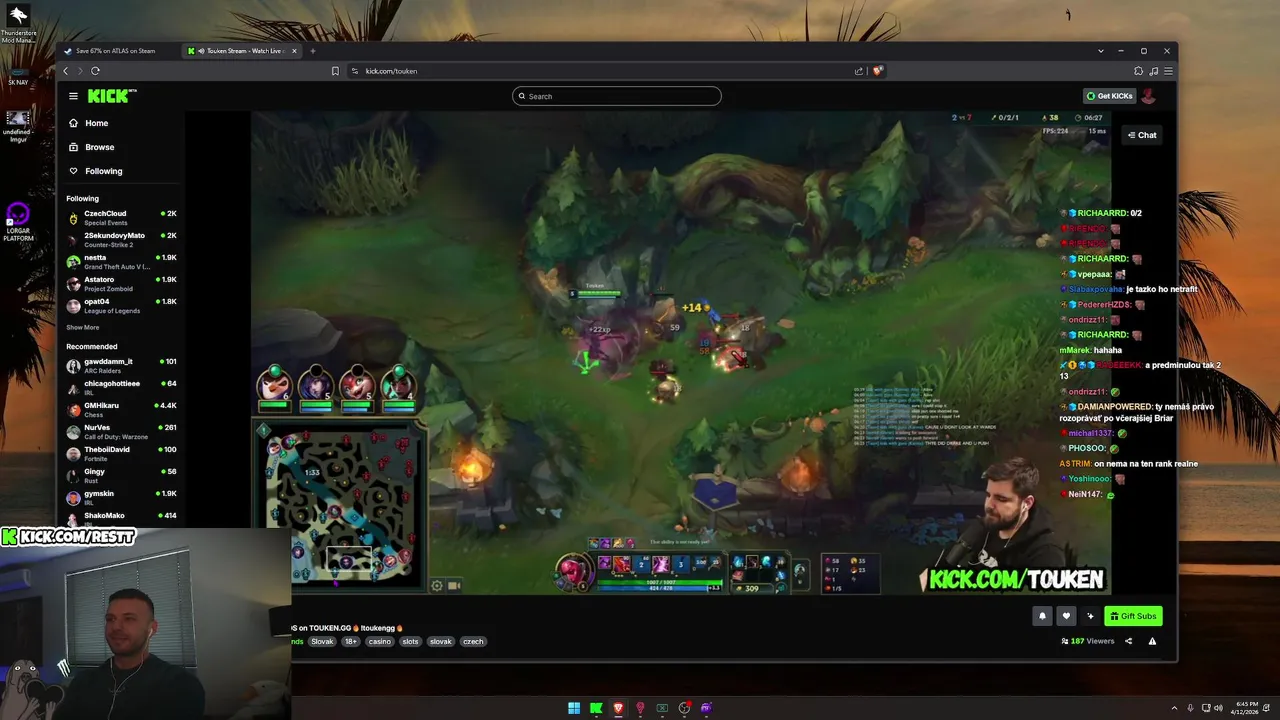The width and height of the screenshot is (1280, 720).
Task: Open Gingy recommended channel
Action: 121,475
